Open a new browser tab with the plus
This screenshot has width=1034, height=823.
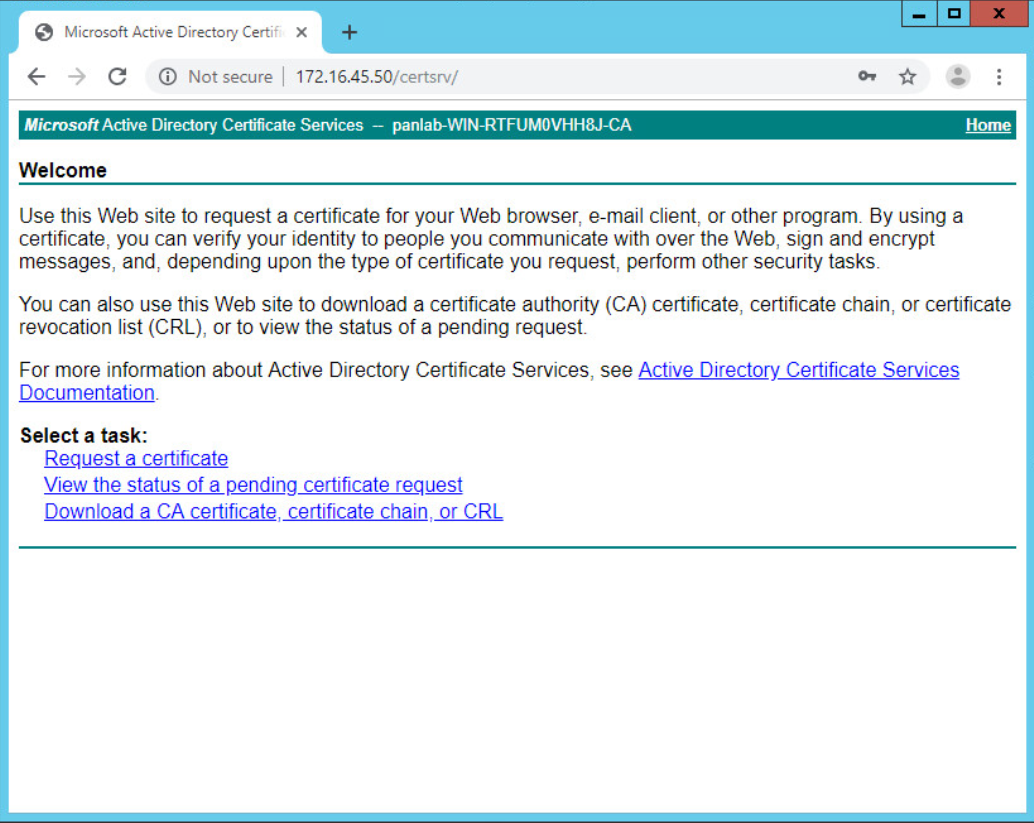click(349, 31)
